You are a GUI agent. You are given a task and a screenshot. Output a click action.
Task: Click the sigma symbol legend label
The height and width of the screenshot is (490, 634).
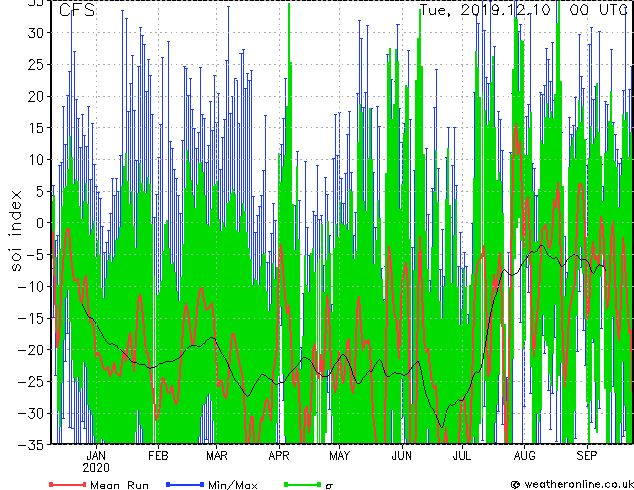click(x=329, y=486)
